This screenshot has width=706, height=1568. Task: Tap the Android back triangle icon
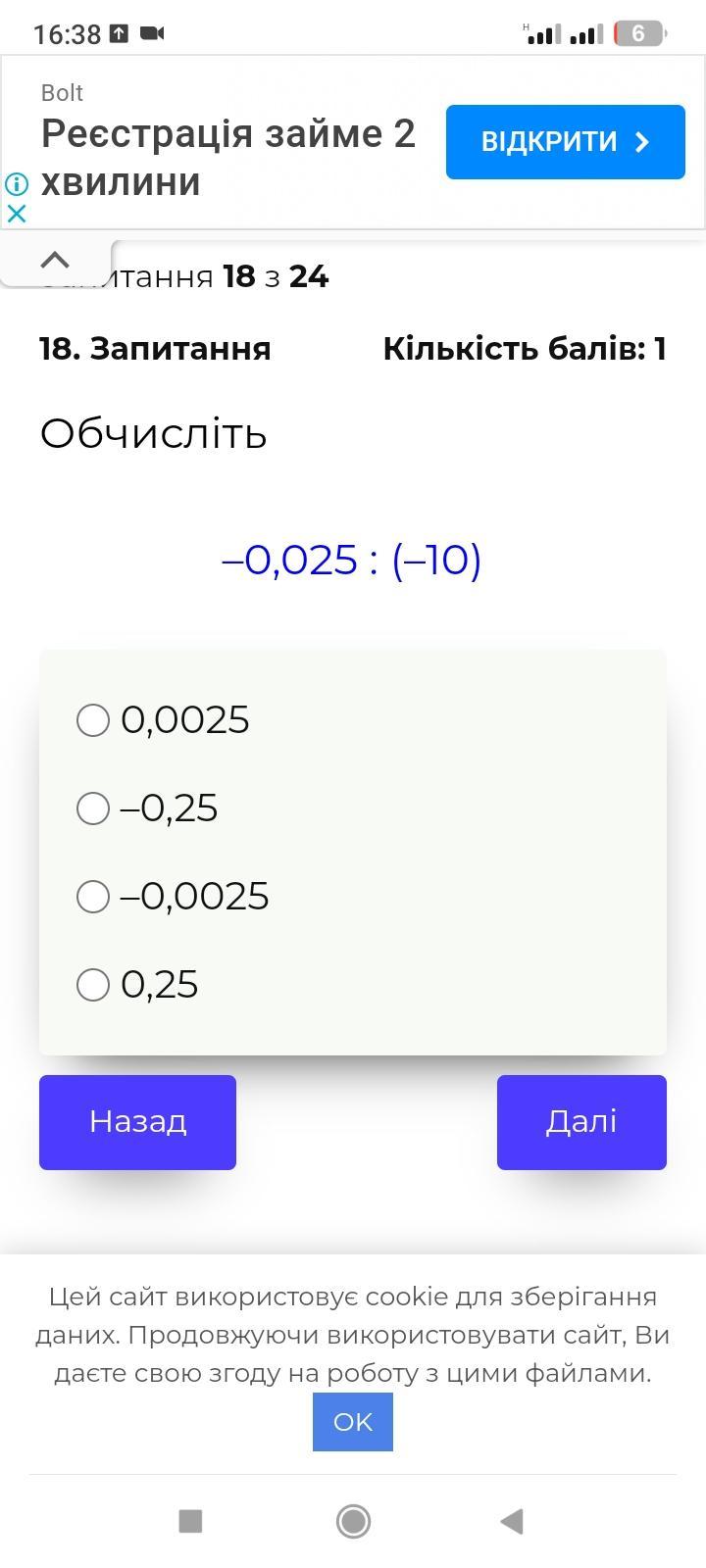[x=512, y=1521]
